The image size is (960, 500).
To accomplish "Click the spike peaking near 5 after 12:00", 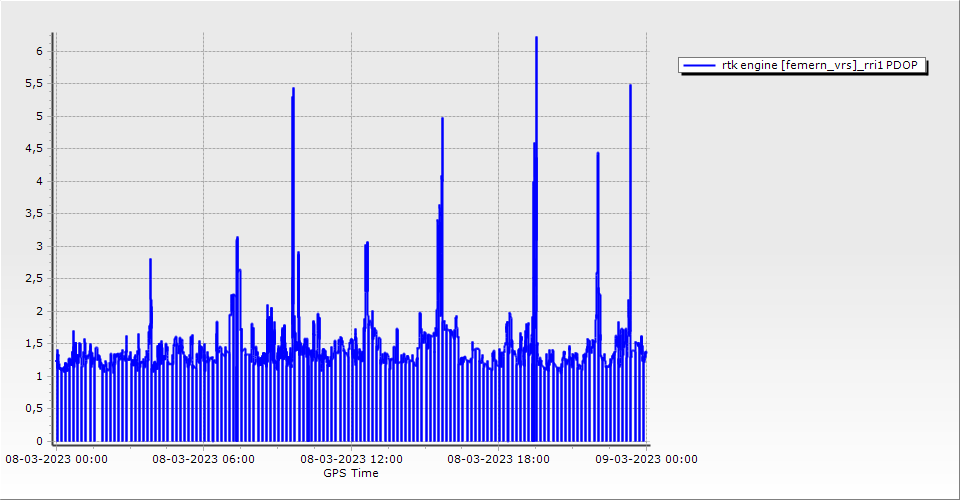I will pos(442,119).
